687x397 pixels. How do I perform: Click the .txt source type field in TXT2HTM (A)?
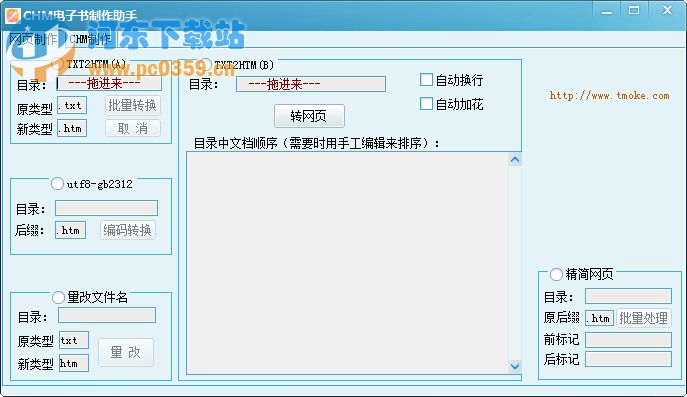[72, 106]
